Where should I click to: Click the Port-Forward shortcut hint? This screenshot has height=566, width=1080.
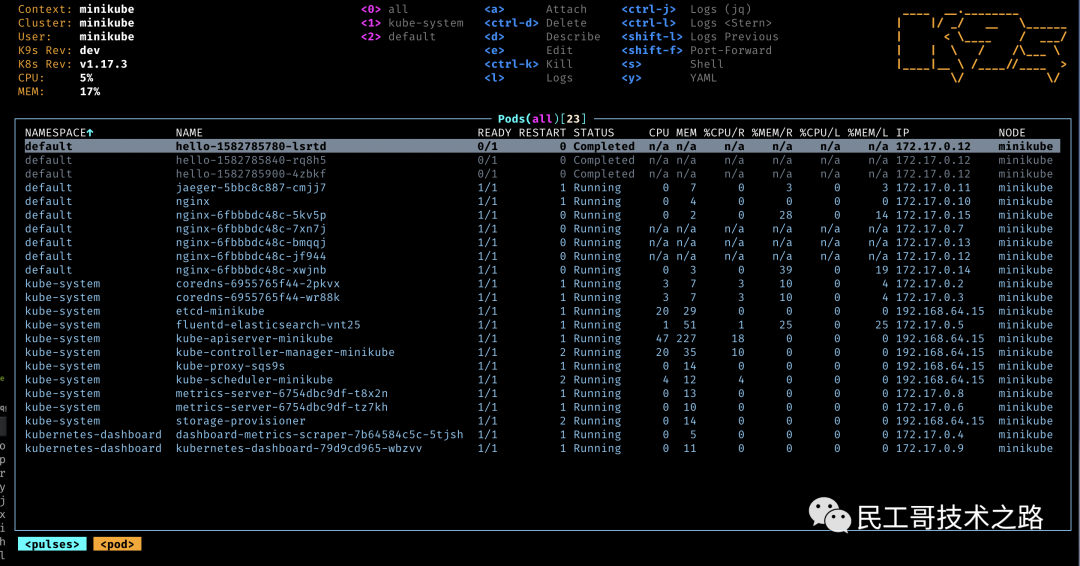tap(696, 50)
